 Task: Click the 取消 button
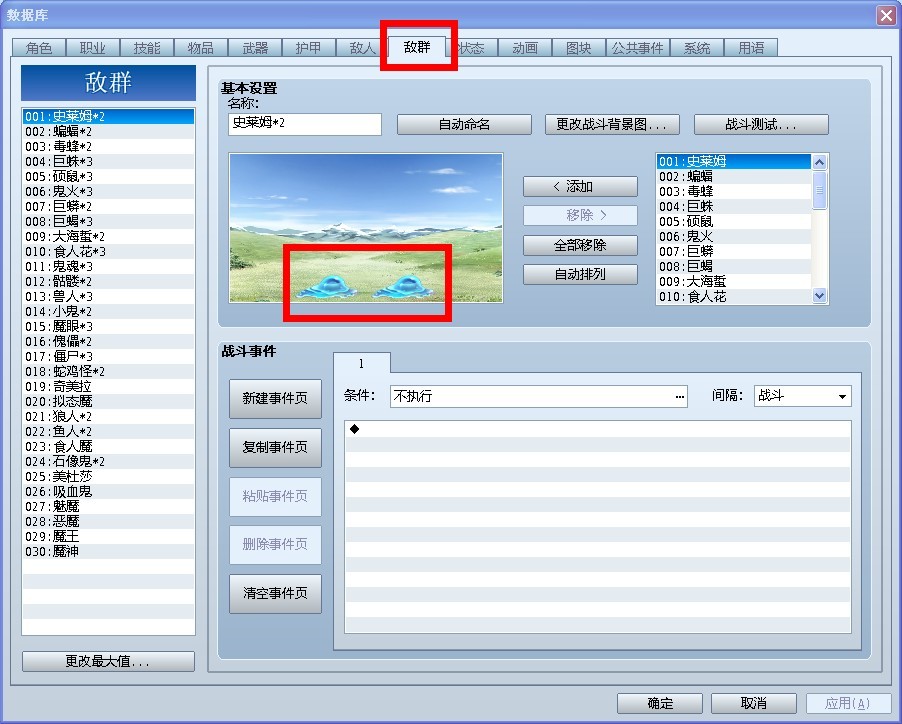754,703
